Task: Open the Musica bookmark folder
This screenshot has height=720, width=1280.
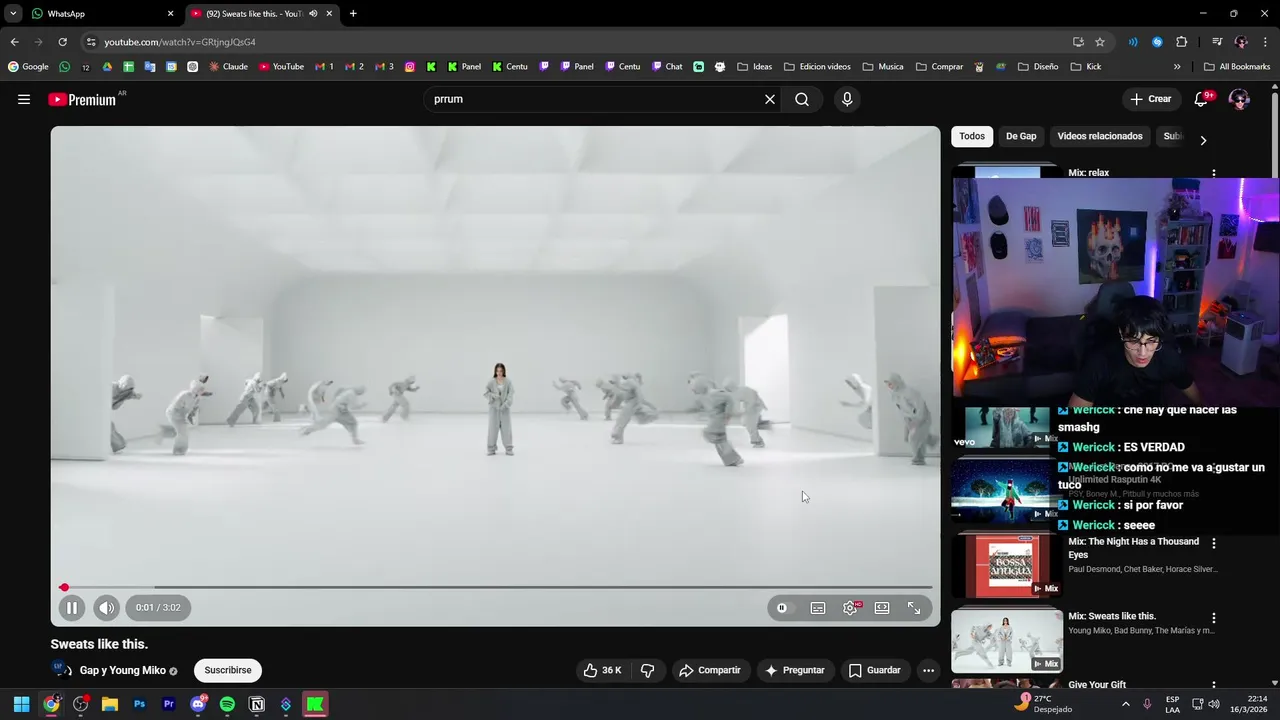Action: [882, 67]
